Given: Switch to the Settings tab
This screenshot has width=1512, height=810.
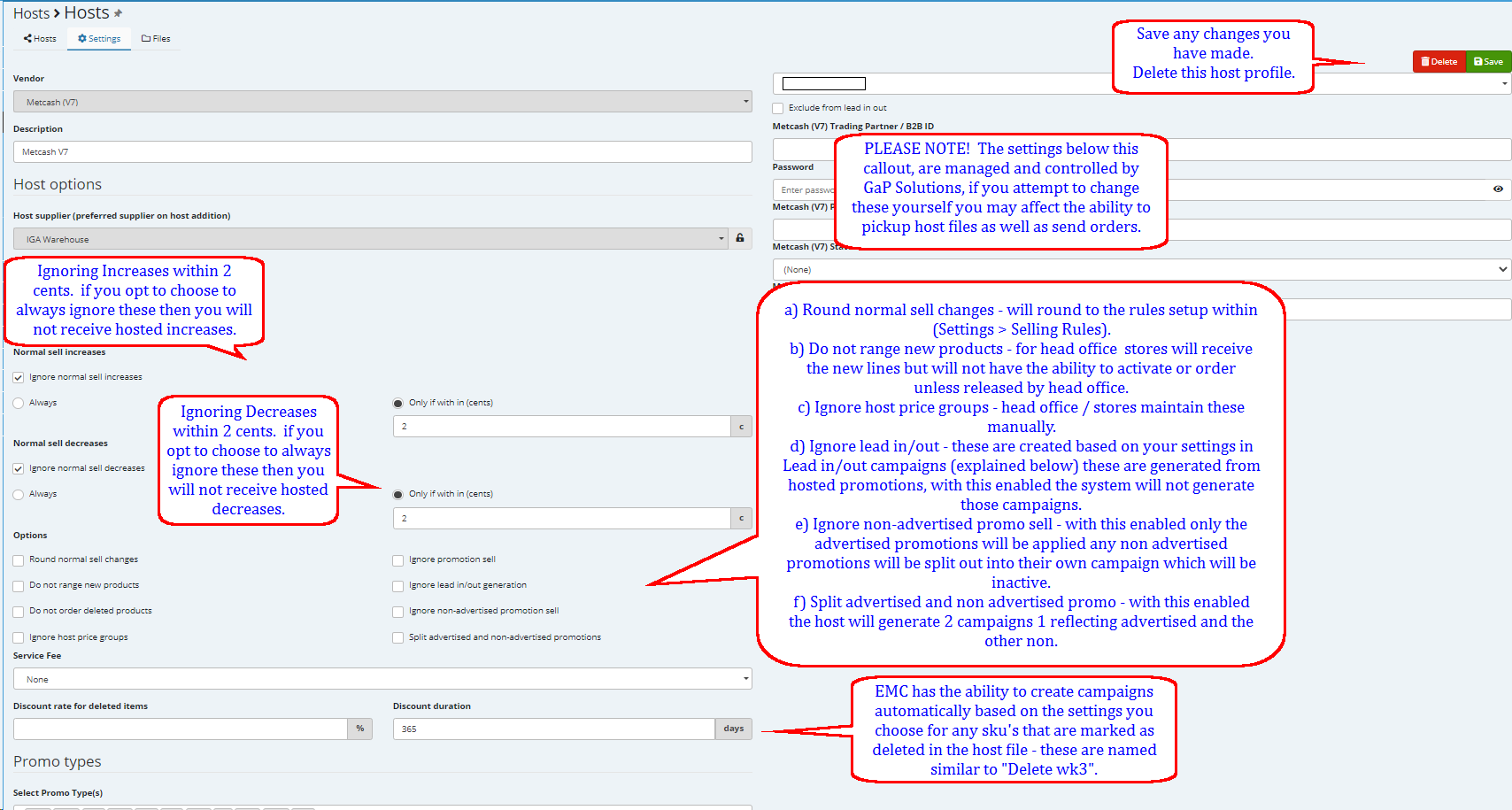Looking at the screenshot, I should click(x=99, y=39).
